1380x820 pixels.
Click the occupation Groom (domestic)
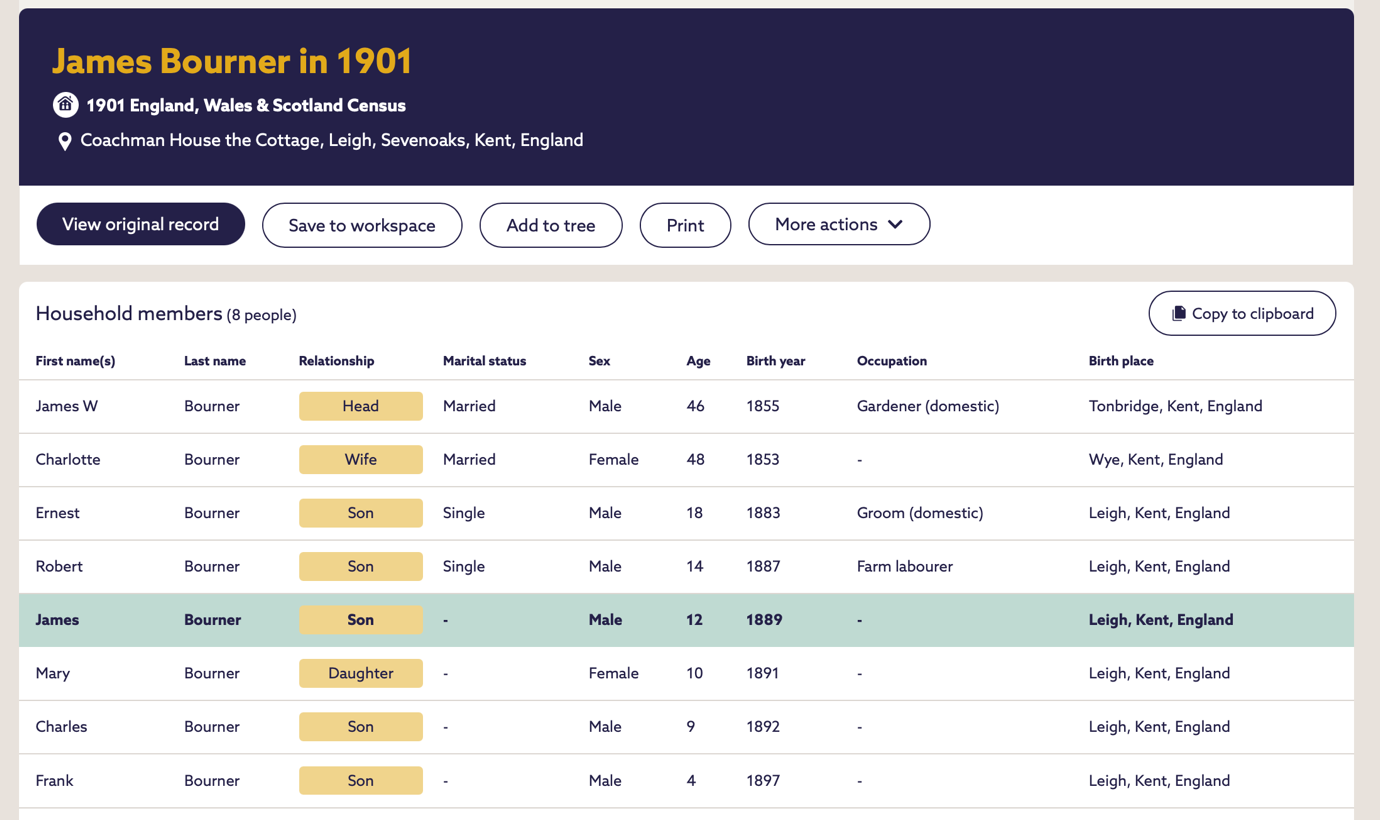(x=920, y=513)
